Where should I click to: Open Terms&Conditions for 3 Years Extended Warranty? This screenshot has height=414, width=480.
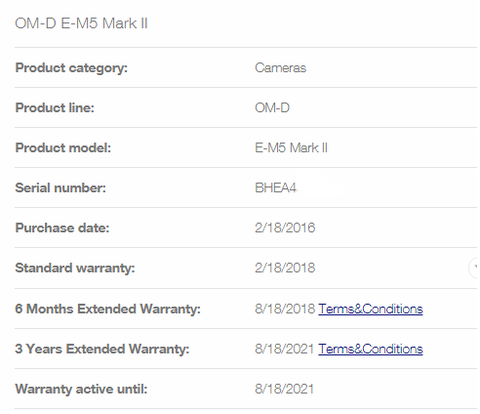370,349
